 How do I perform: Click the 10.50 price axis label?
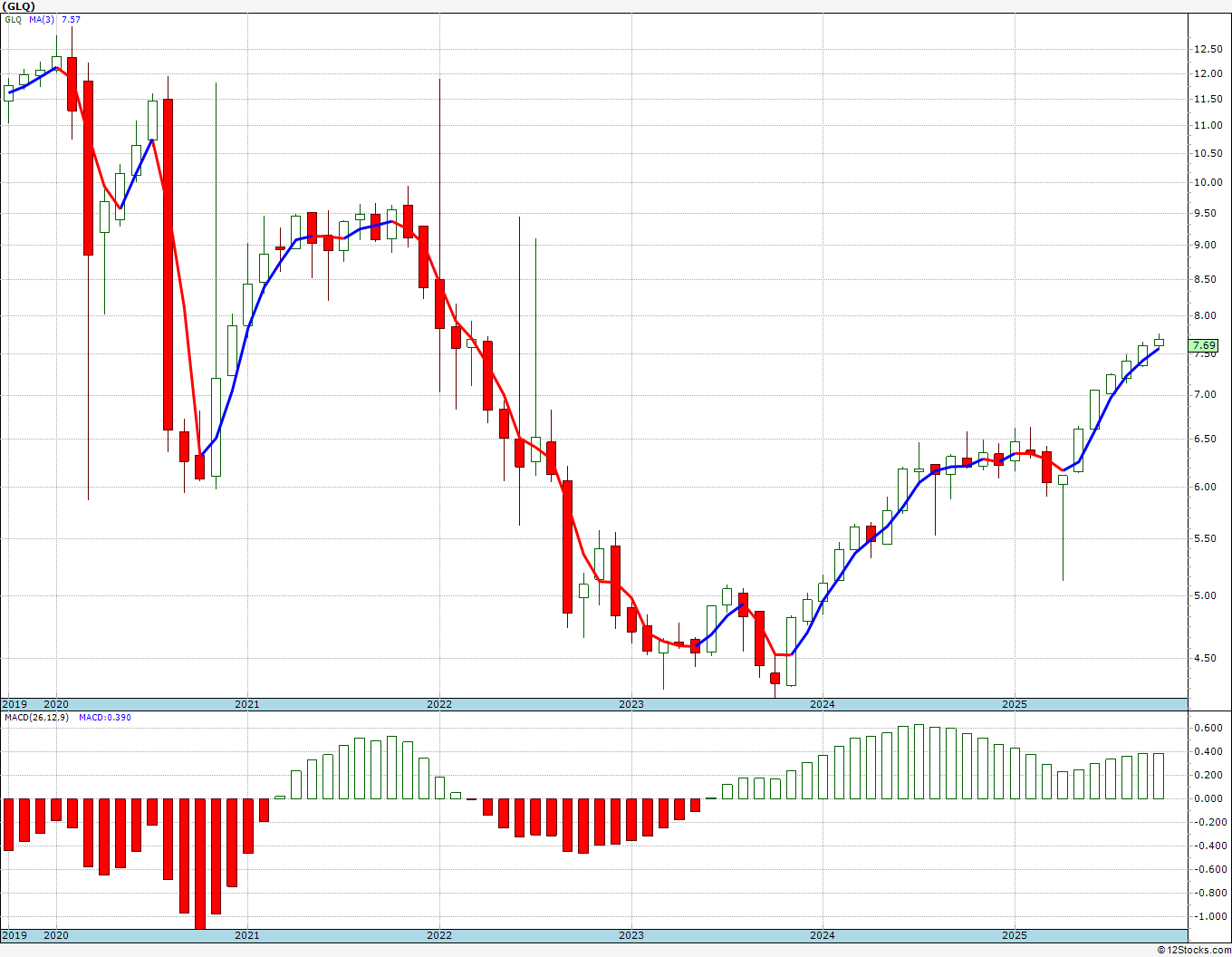[1208, 153]
